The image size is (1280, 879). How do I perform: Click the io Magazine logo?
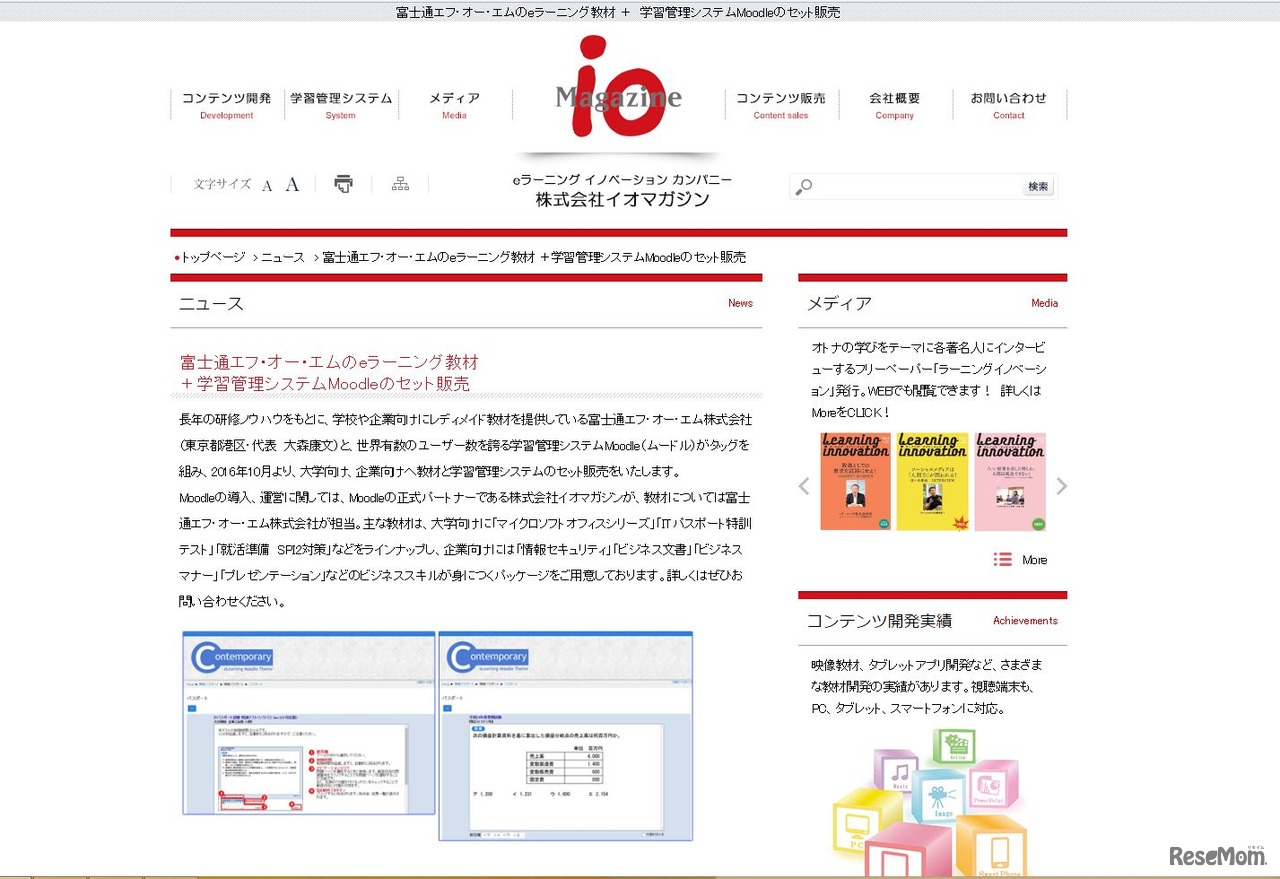[x=617, y=85]
